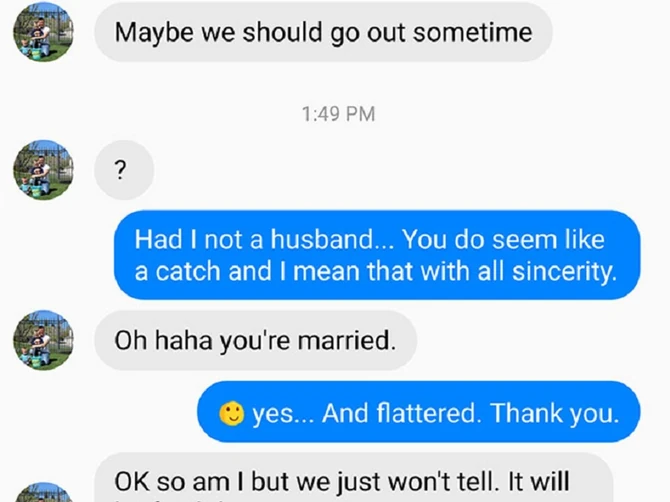This screenshot has width=670, height=502.
Task: Click the partially visible avatar at bottom
Action: pyautogui.click(x=43, y=492)
